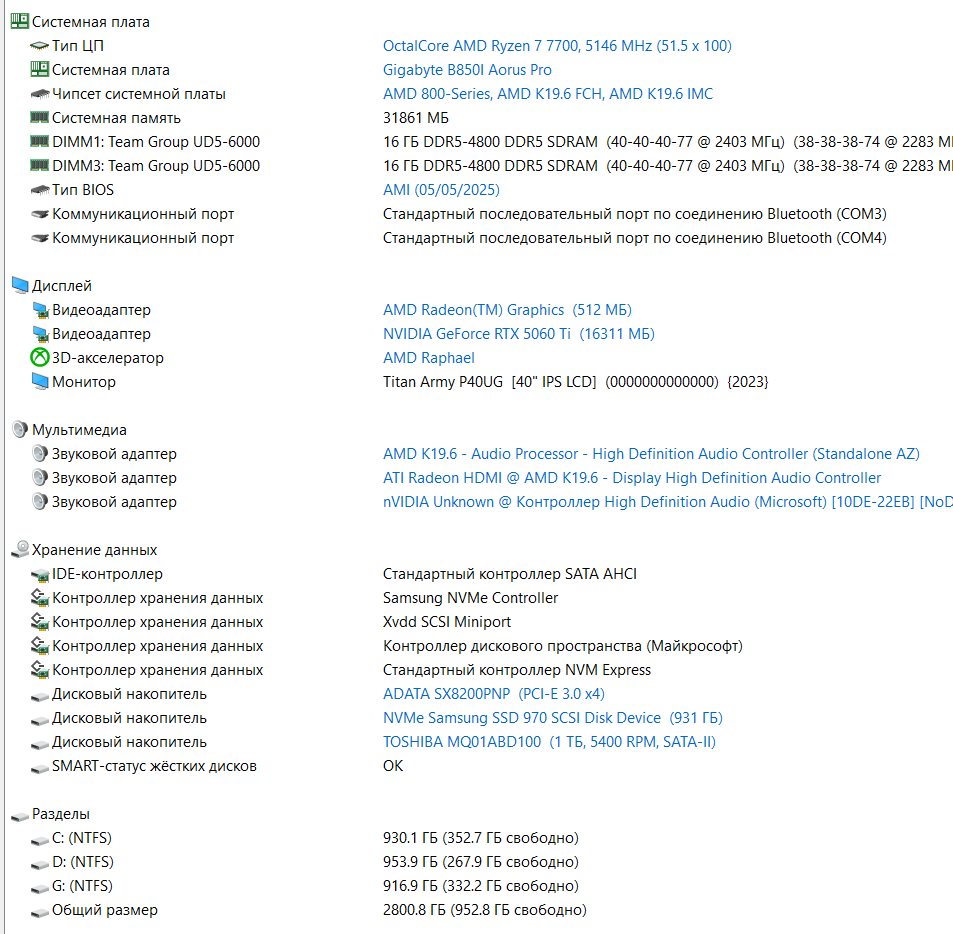This screenshot has width=953, height=934.
Task: Select the 953.9 ГБ D: partition size
Action: click(480, 862)
